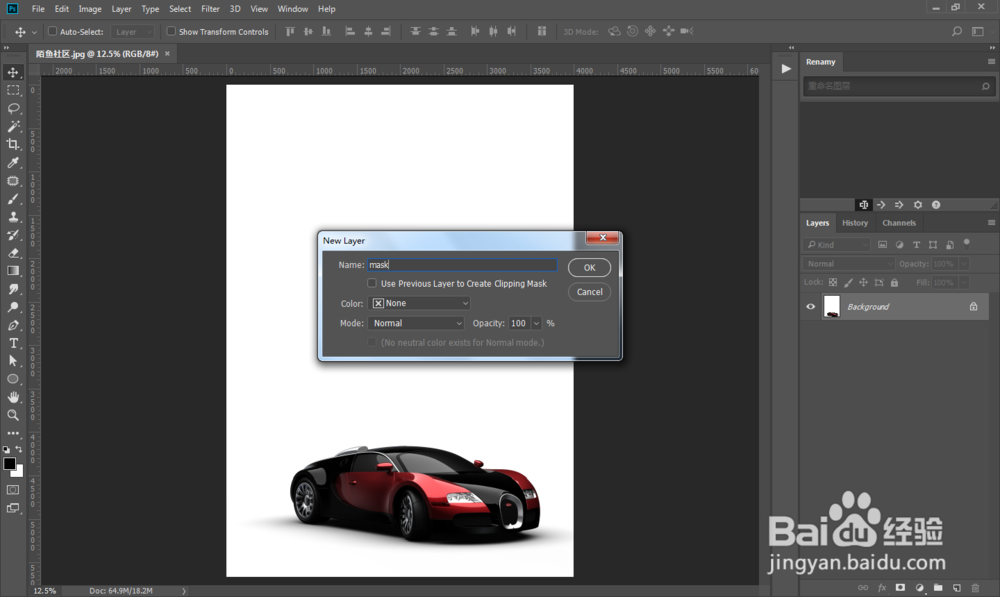
Task: Open the Opacity dropdown arrow in dialog
Action: point(536,323)
